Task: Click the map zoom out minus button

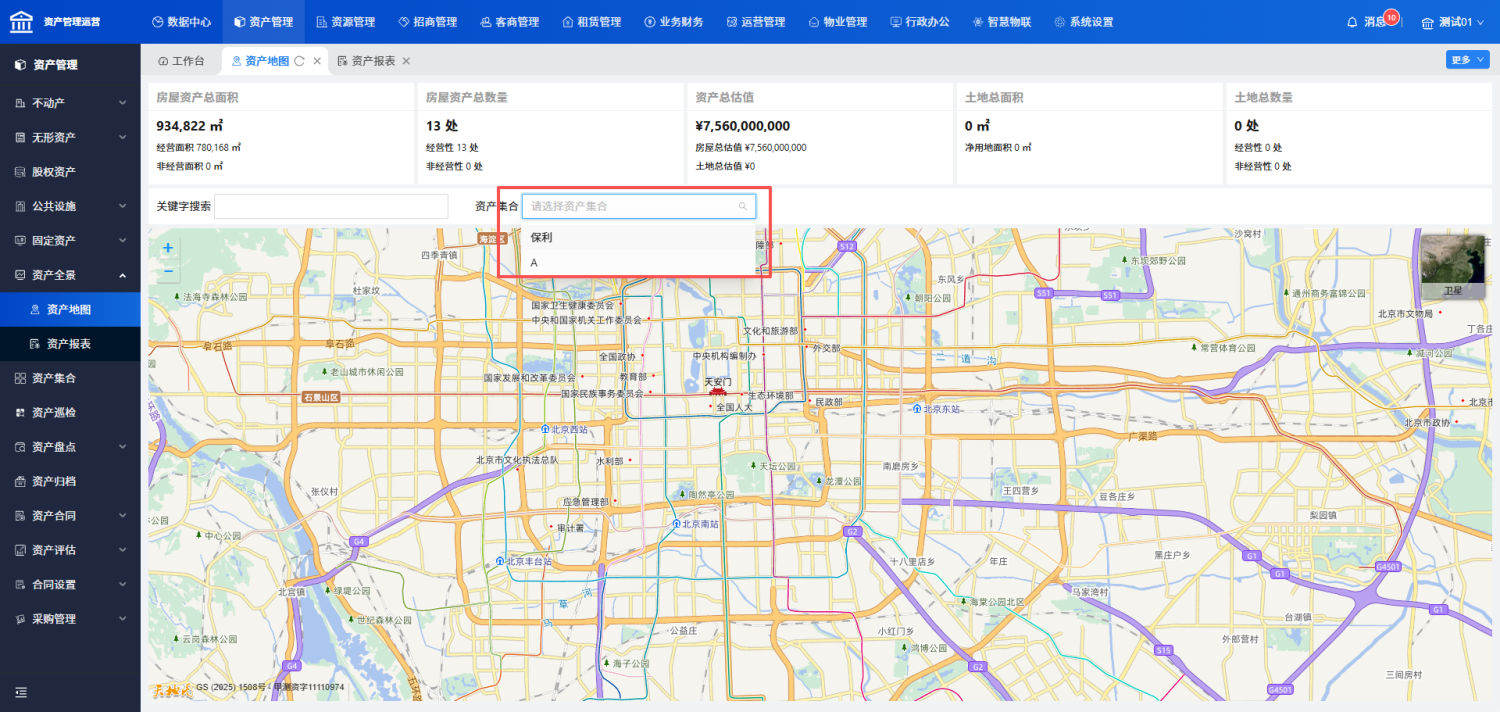Action: 168,271
